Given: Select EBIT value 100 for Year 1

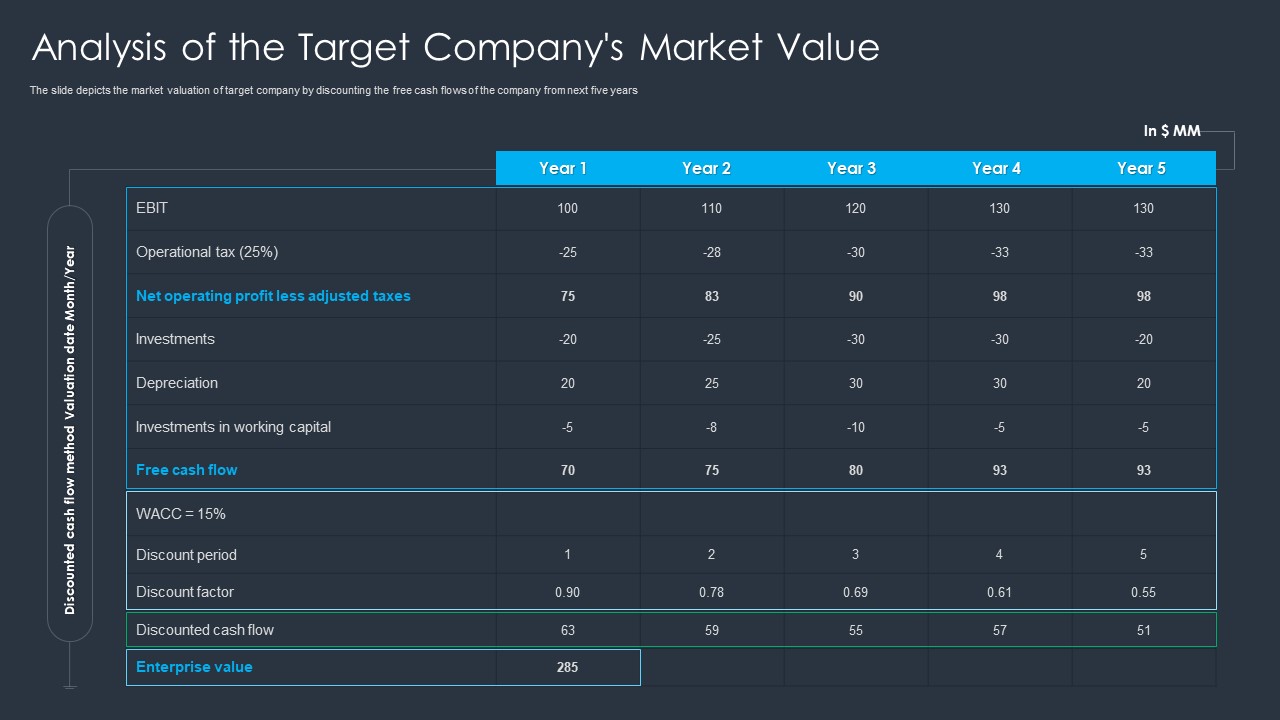Looking at the screenshot, I should pos(568,208).
